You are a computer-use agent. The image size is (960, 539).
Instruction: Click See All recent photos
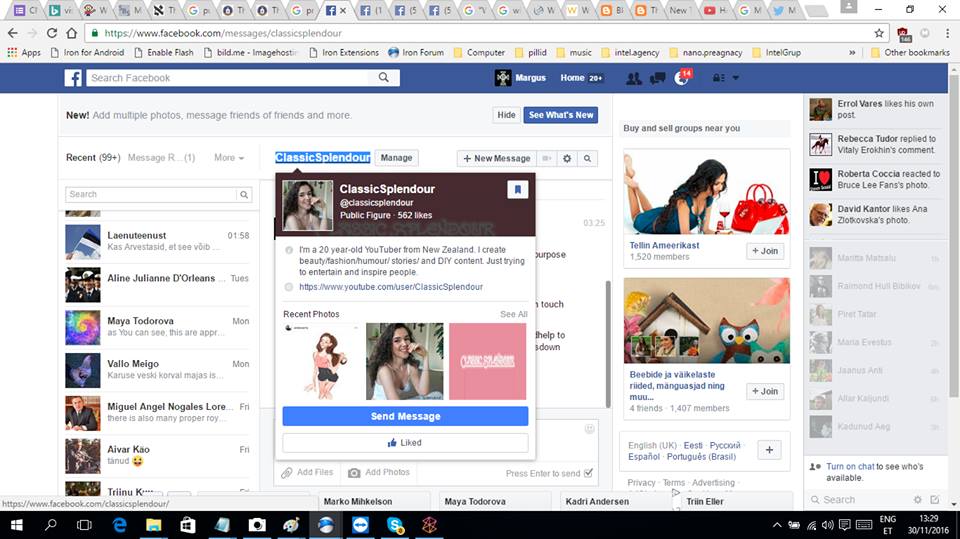click(514, 314)
